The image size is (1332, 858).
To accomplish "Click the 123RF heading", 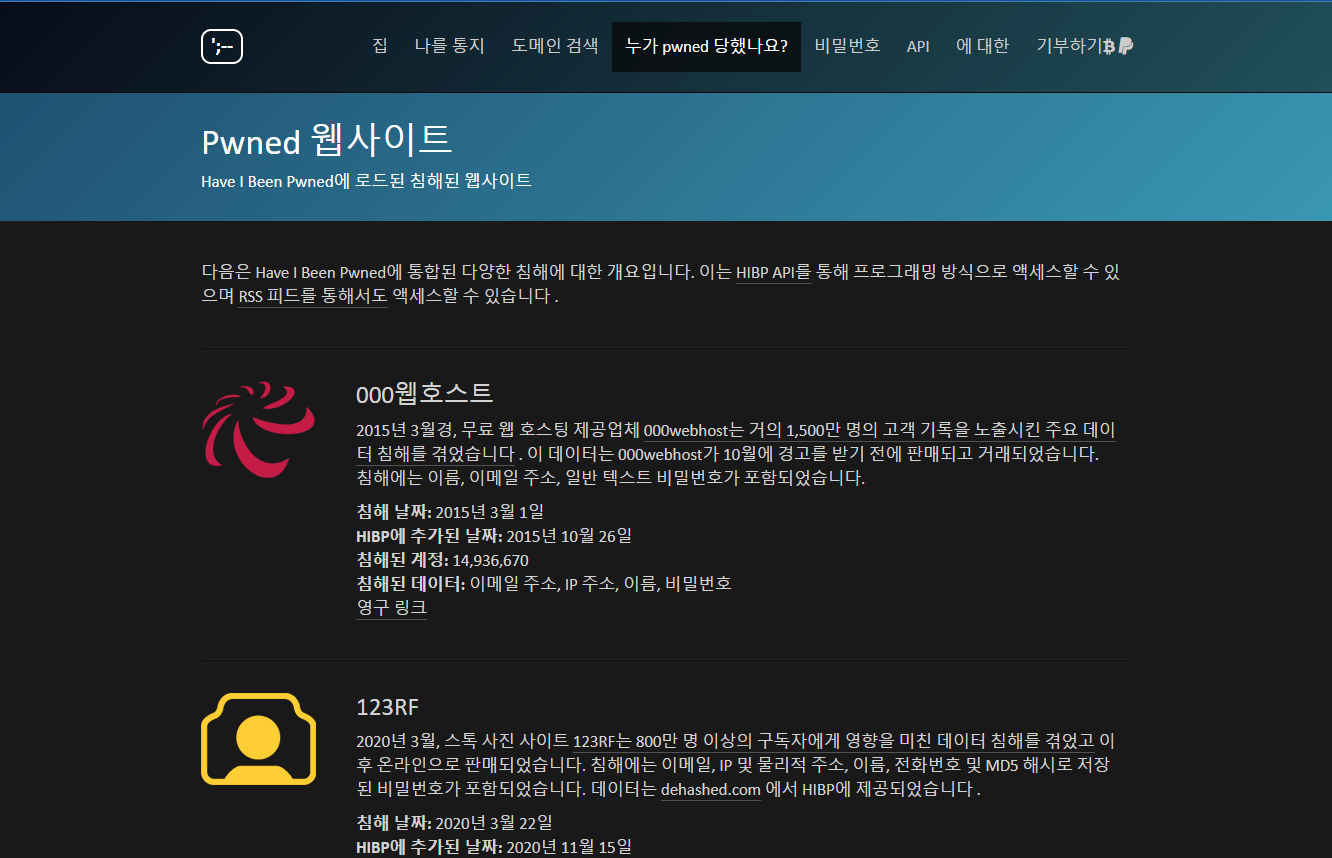I will (387, 707).
